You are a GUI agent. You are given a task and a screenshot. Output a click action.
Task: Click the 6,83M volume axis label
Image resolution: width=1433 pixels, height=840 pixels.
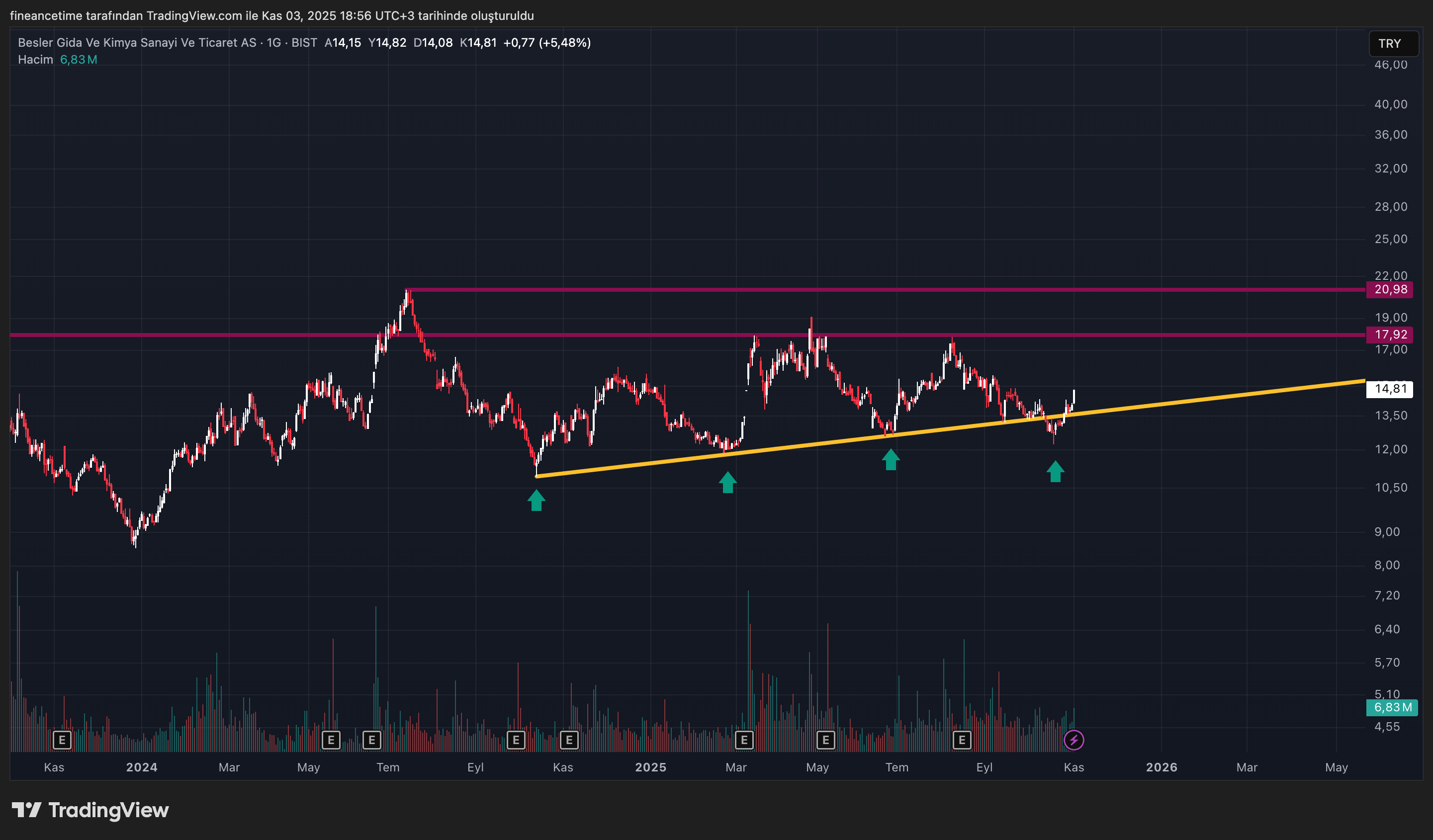1392,708
